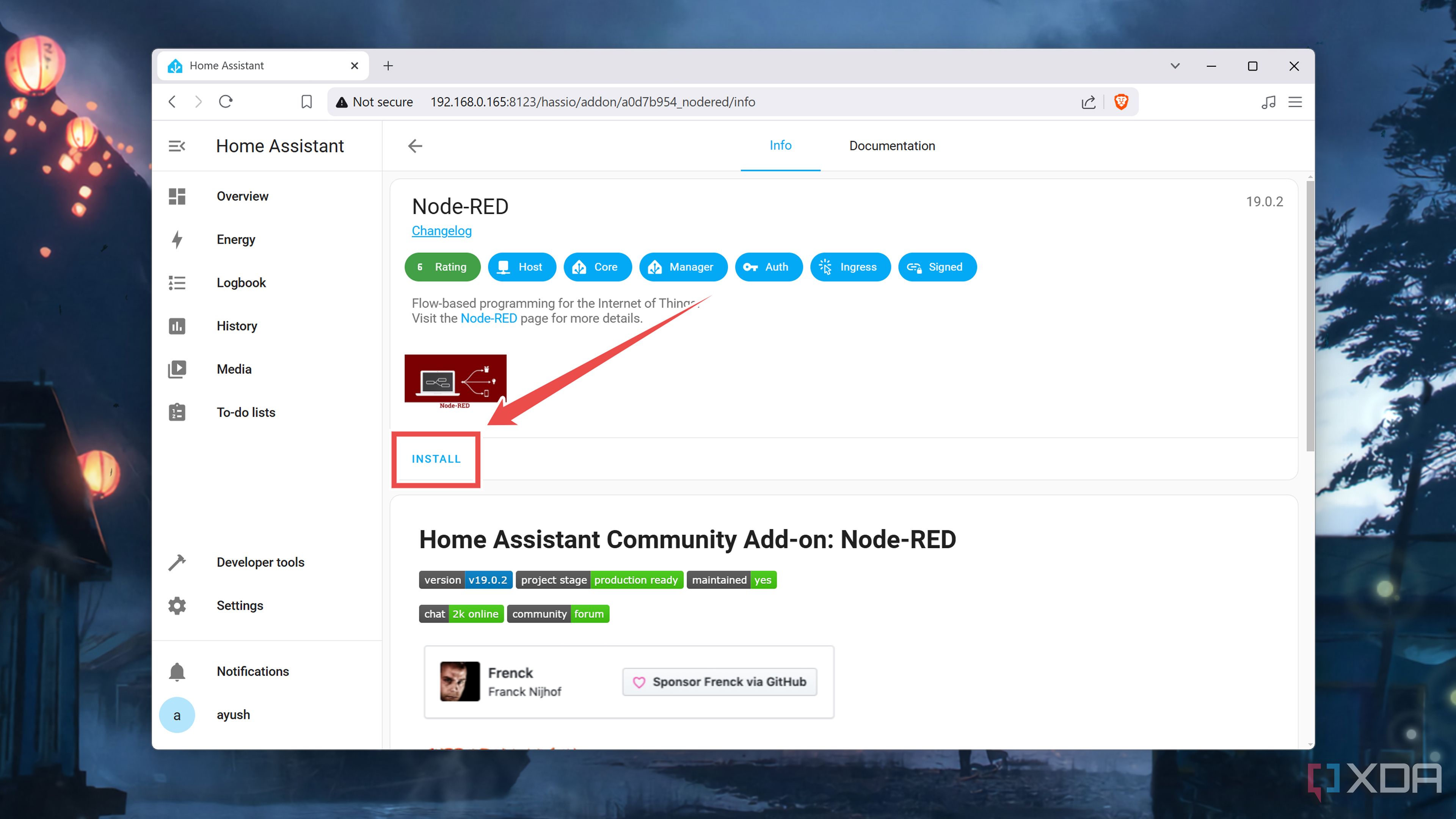Image resolution: width=1456 pixels, height=819 pixels.
Task: Open the Brave browser menu
Action: (x=1295, y=102)
